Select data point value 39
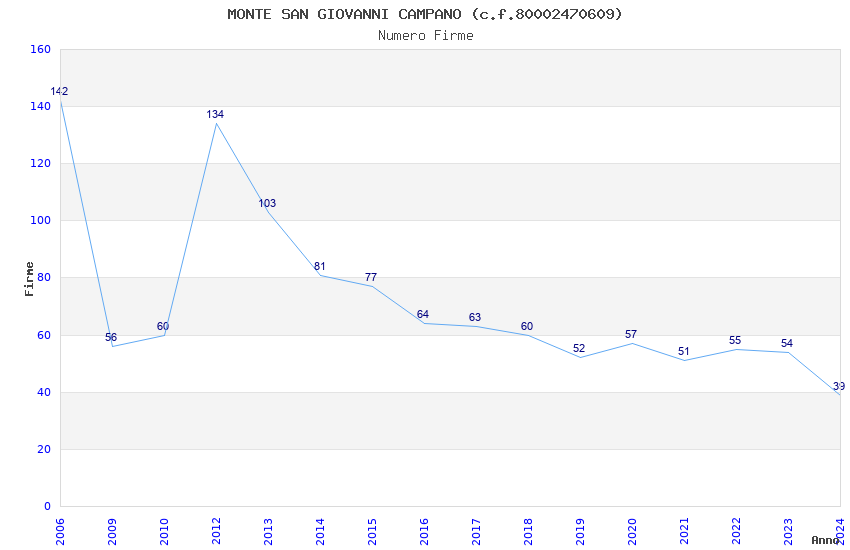The height and width of the screenshot is (550, 850). 839,386
